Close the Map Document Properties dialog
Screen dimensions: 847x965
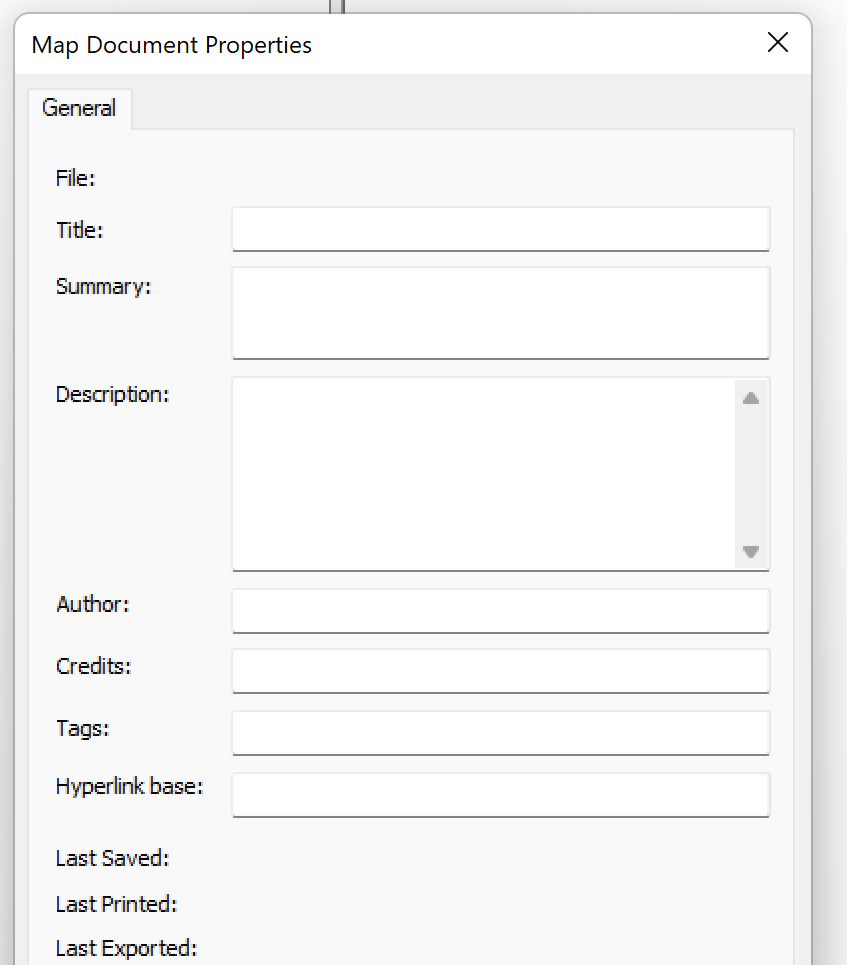coord(777,43)
